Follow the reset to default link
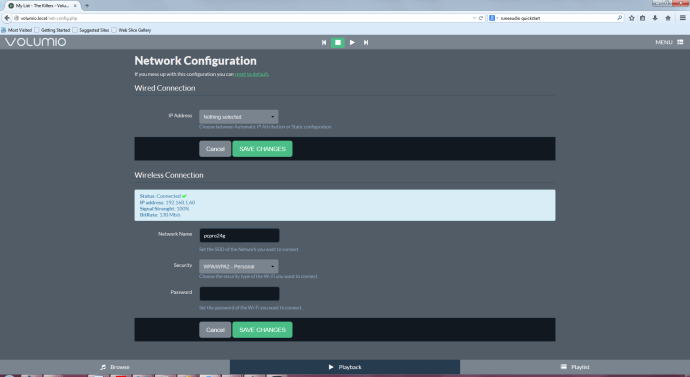690x377 pixels. coord(251,74)
